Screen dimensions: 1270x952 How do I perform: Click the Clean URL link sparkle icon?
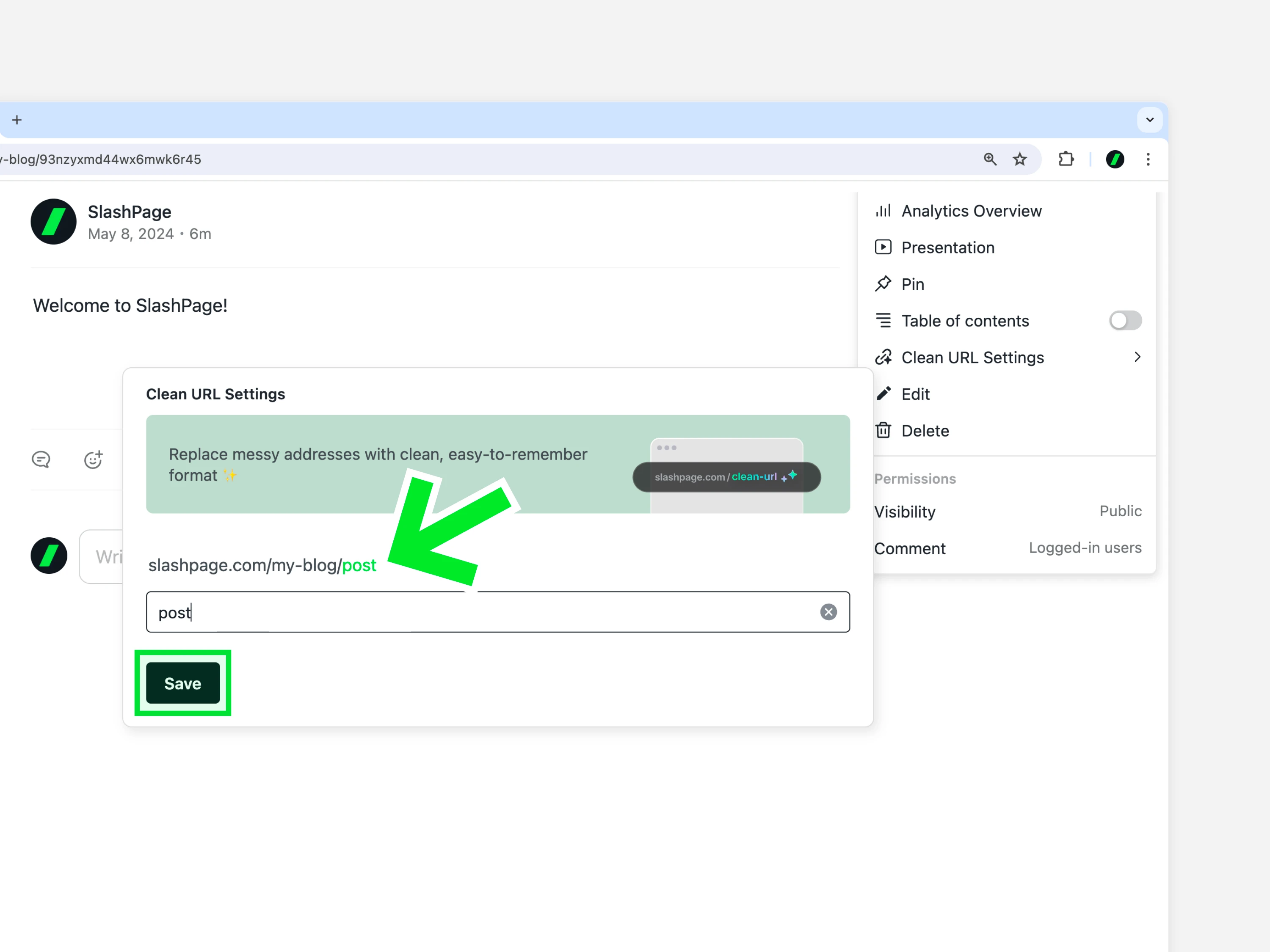883,357
